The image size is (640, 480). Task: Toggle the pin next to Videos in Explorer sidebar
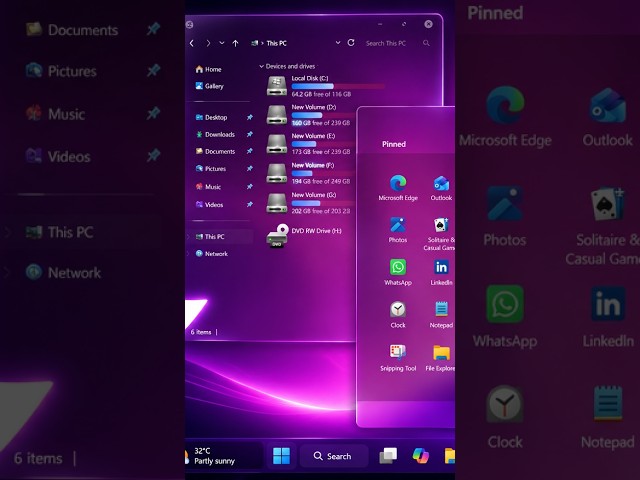coord(249,204)
